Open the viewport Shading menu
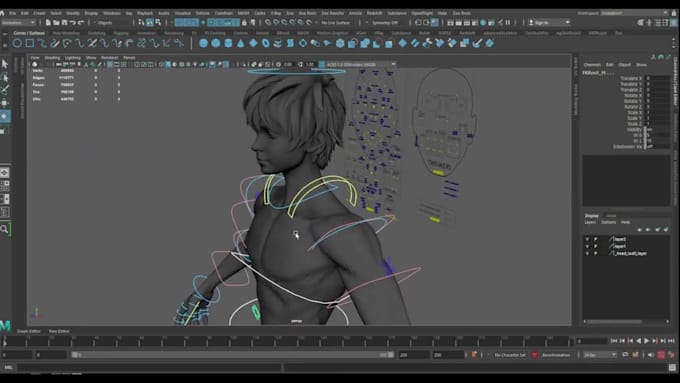680x383 pixels. (x=52, y=57)
